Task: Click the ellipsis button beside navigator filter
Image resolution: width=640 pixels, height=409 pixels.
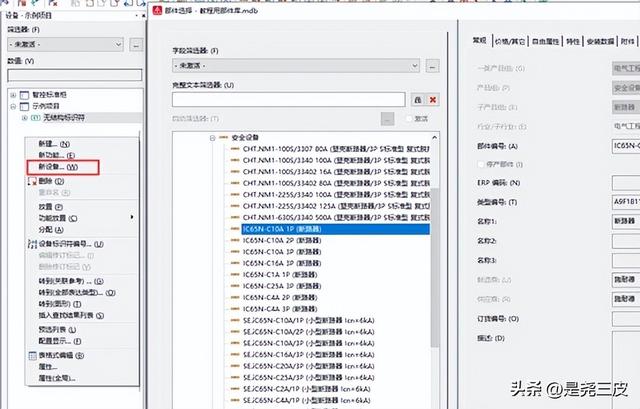Action: (x=136, y=44)
